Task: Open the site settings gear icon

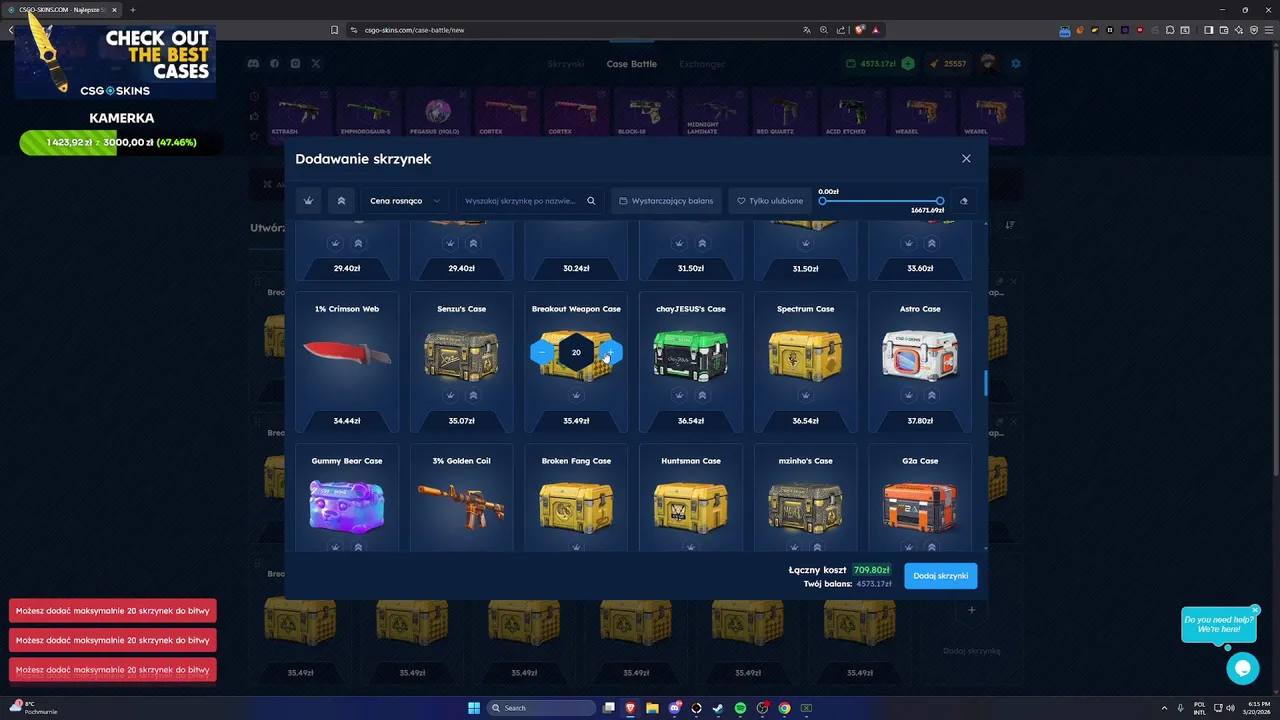Action: pos(1016,64)
